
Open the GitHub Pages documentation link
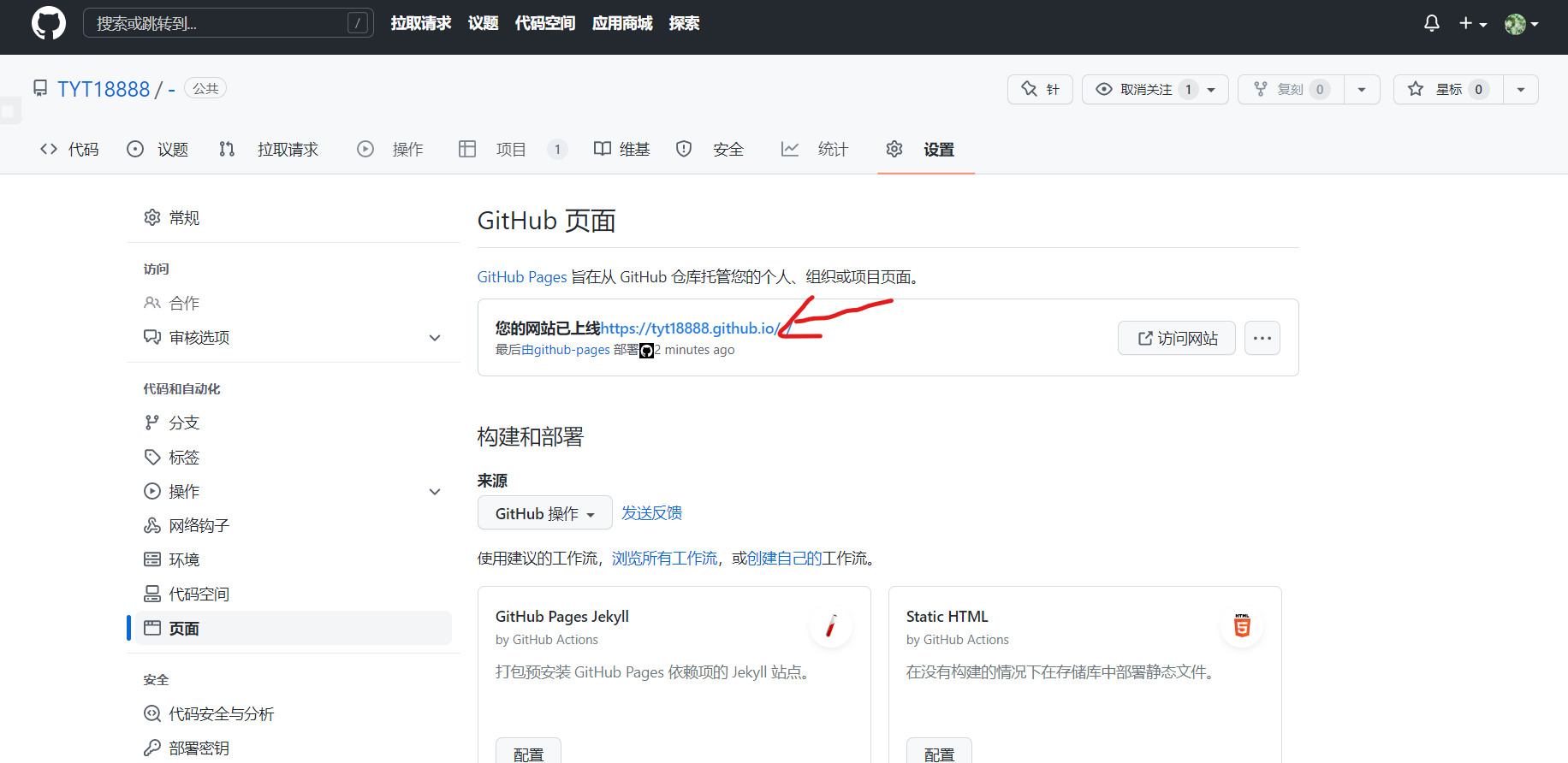(x=522, y=277)
